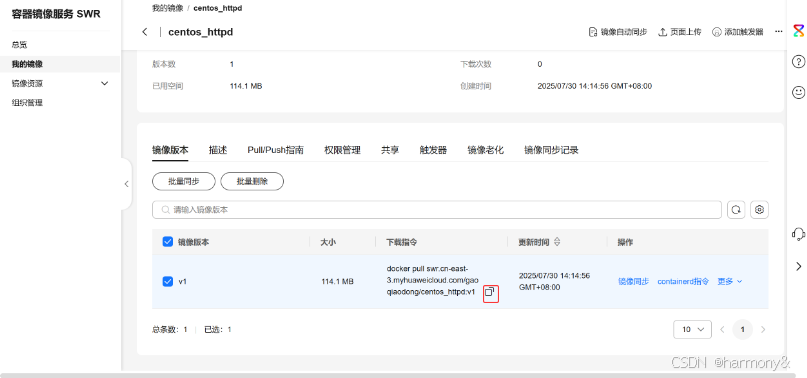The width and height of the screenshot is (807, 378).
Task: Click the 总条数: 1 text
Action: 170,329
